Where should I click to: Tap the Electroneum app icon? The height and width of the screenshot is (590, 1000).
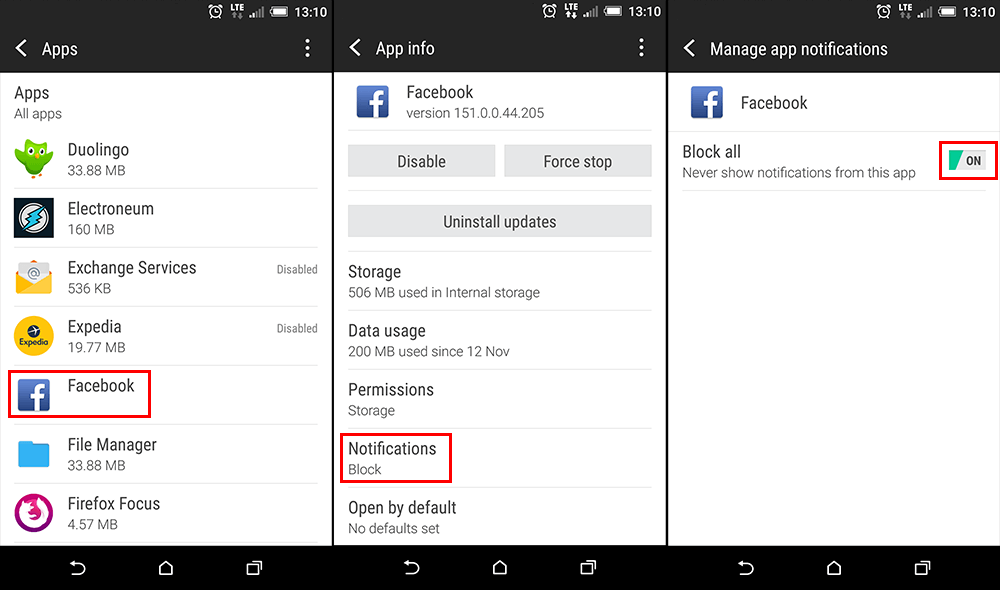34,218
